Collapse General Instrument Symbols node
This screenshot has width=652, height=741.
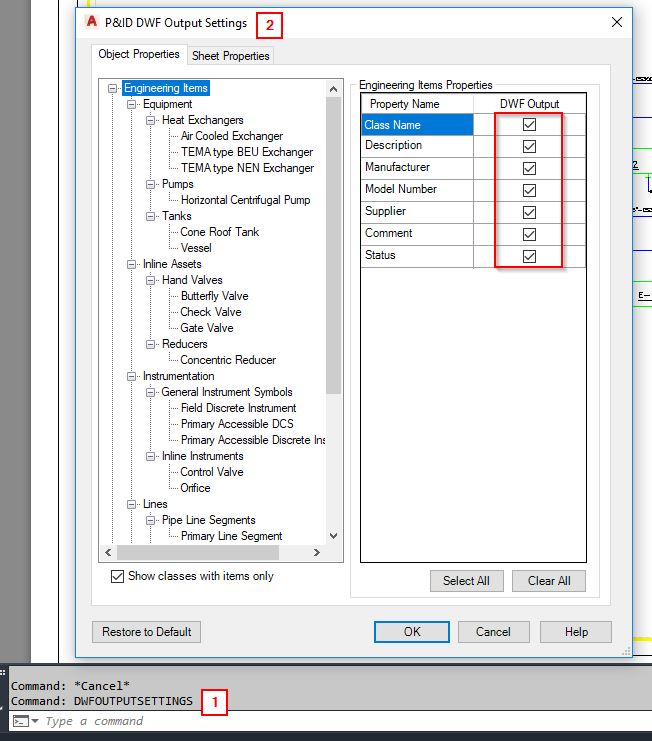click(150, 392)
